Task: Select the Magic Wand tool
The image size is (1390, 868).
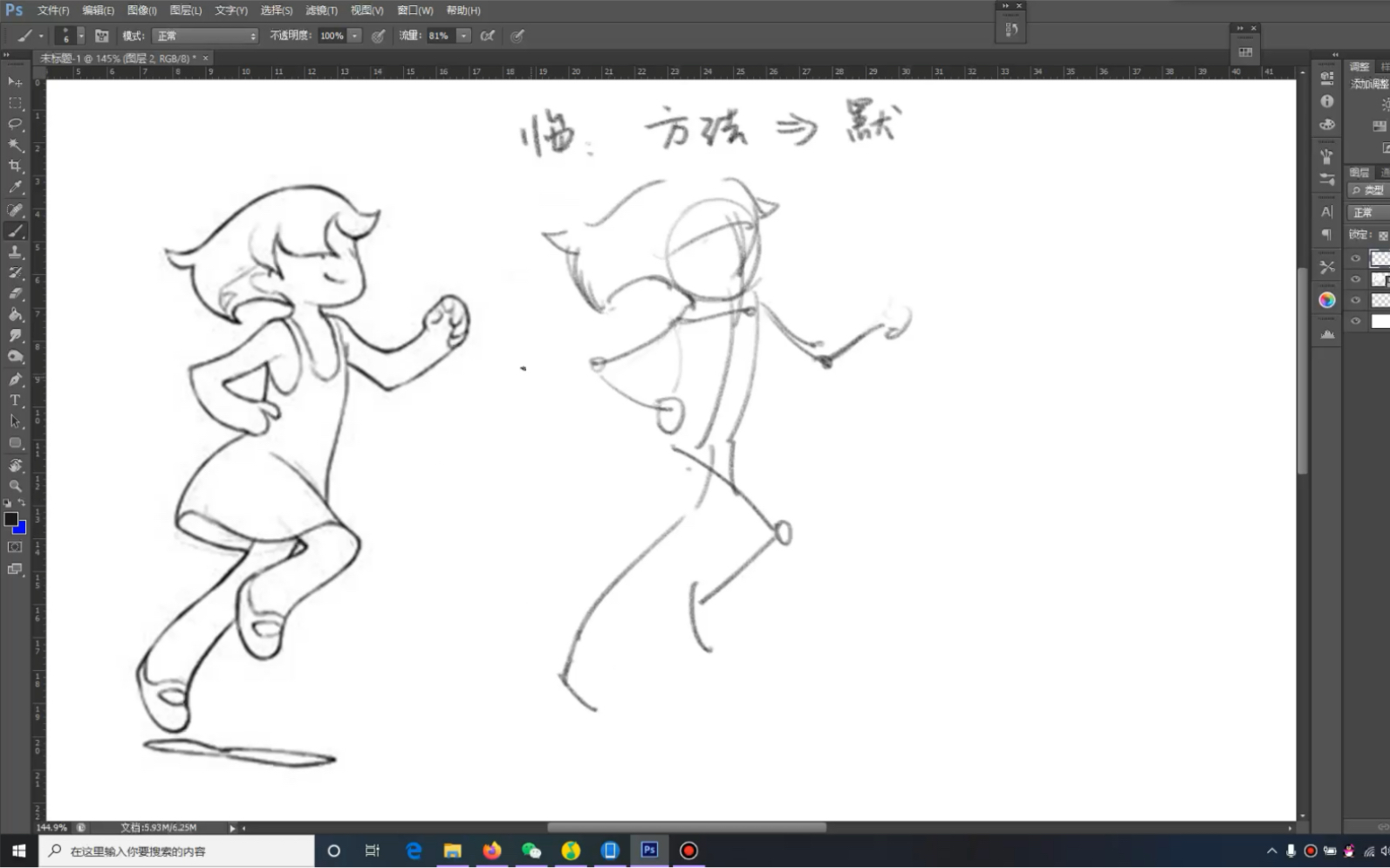Action: 15,145
